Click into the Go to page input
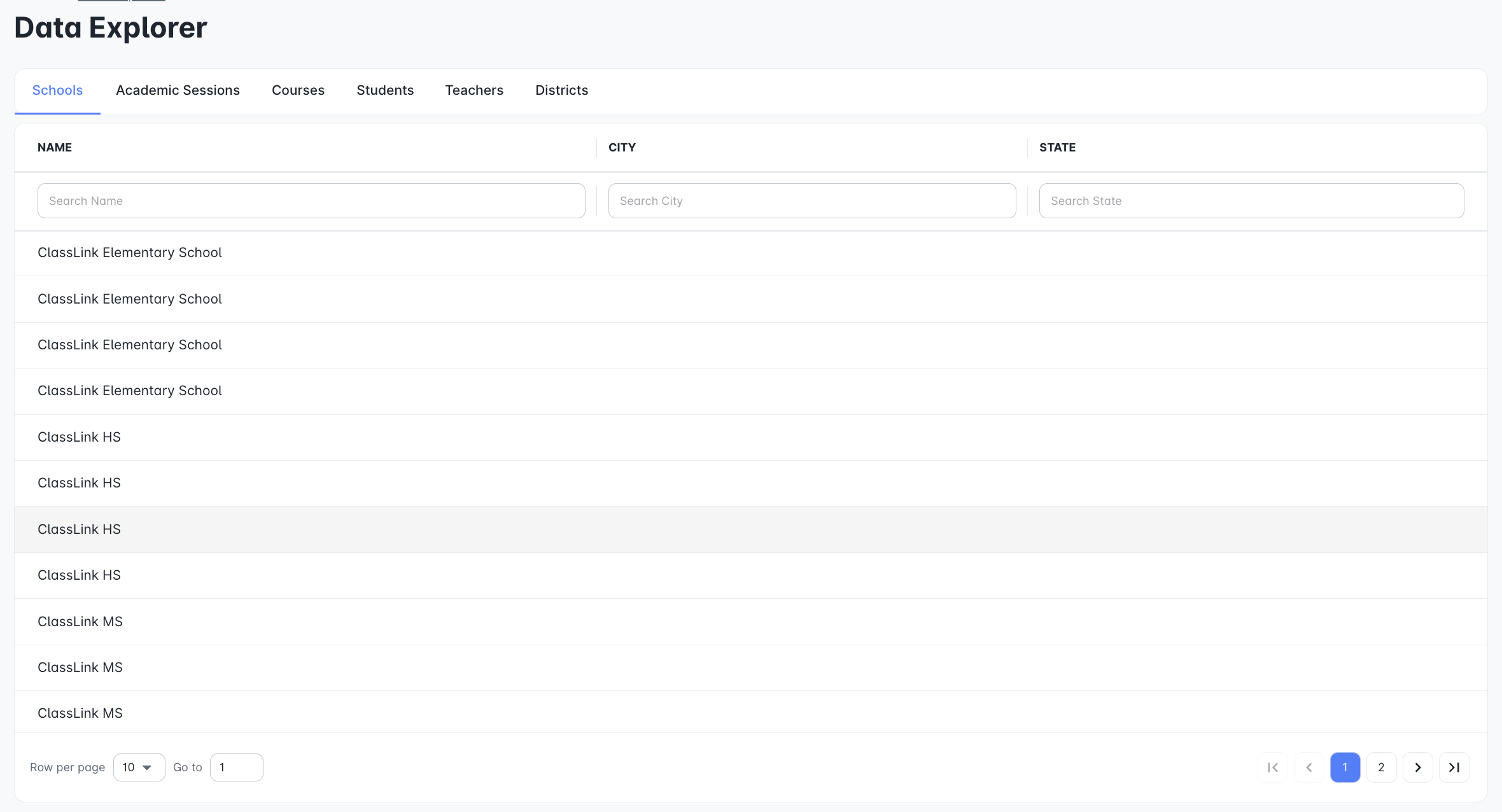The width and height of the screenshot is (1502, 812). click(x=237, y=767)
